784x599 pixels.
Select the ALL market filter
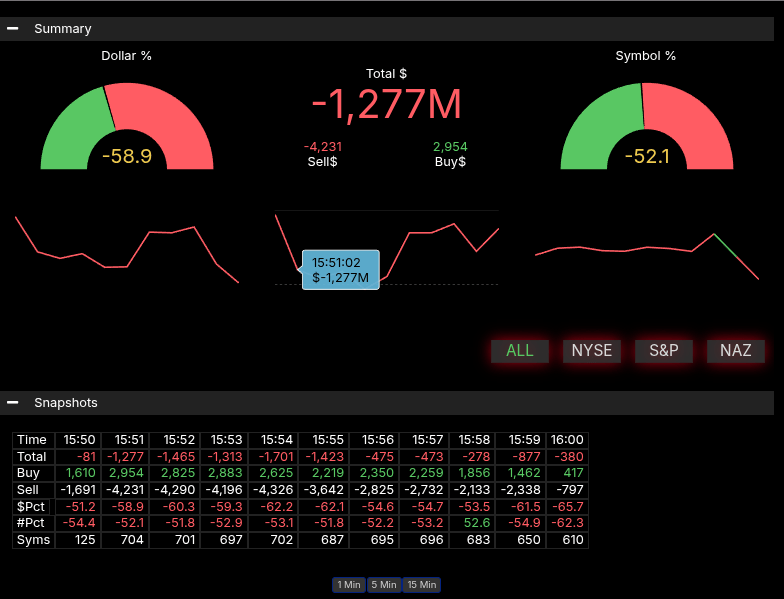(x=520, y=350)
